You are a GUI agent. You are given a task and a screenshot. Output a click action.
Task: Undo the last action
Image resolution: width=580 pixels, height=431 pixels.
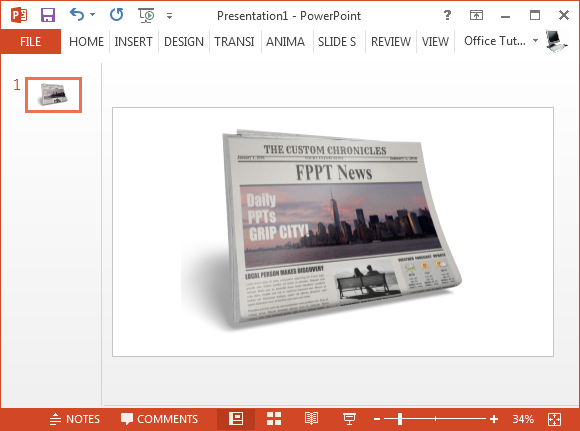pyautogui.click(x=77, y=15)
